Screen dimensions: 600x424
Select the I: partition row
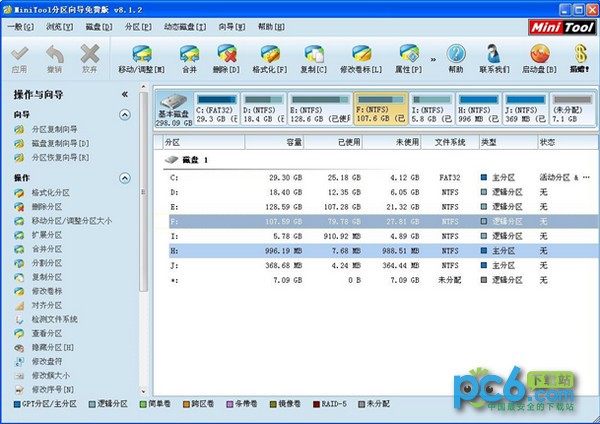coord(383,236)
